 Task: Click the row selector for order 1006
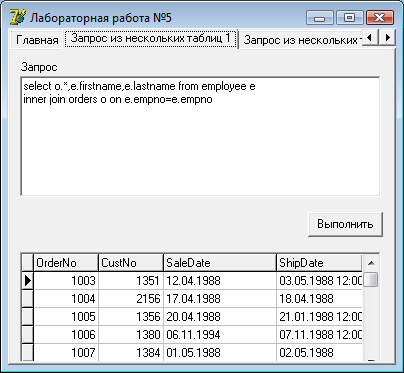coord(28,335)
